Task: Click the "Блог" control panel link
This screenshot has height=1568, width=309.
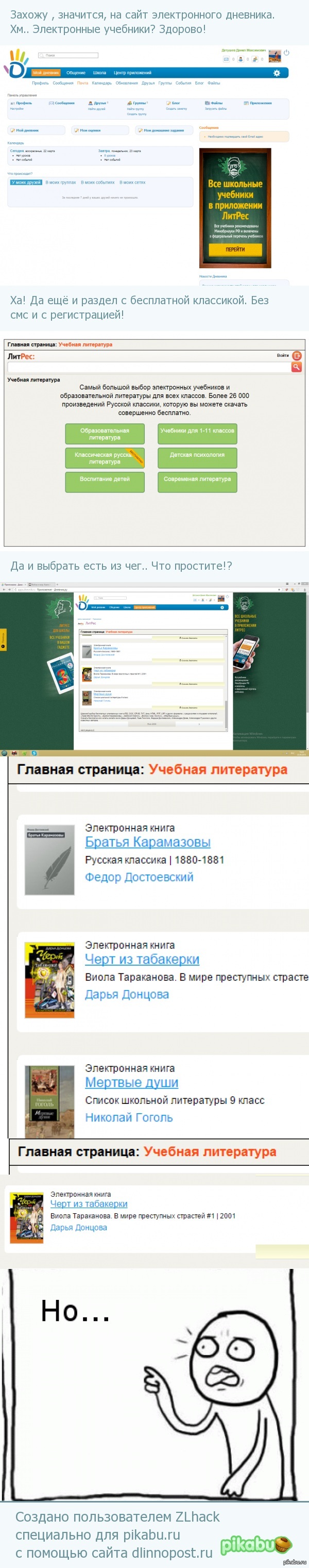Action: pyautogui.click(x=176, y=104)
